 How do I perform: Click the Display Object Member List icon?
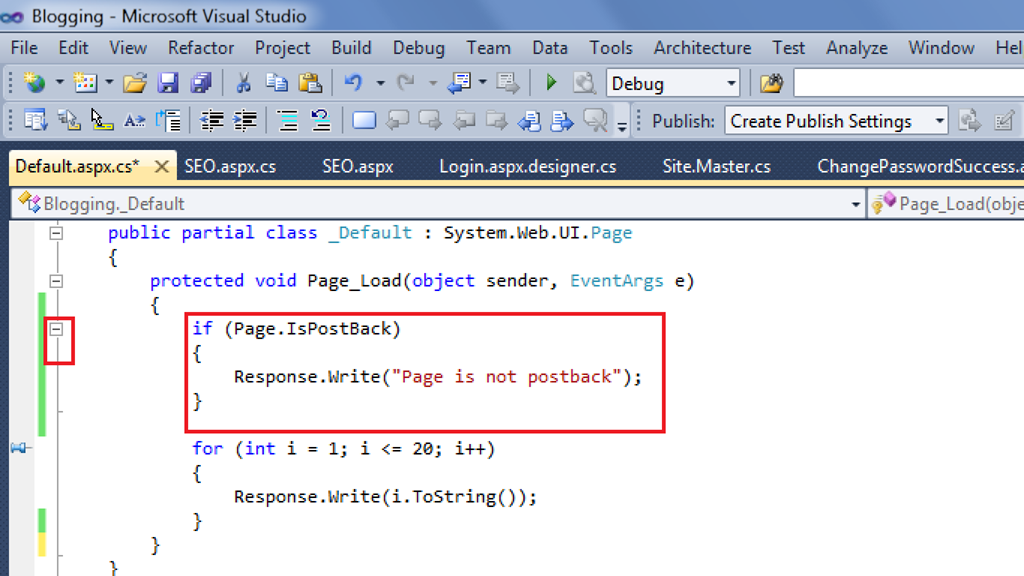pyautogui.click(x=35, y=121)
